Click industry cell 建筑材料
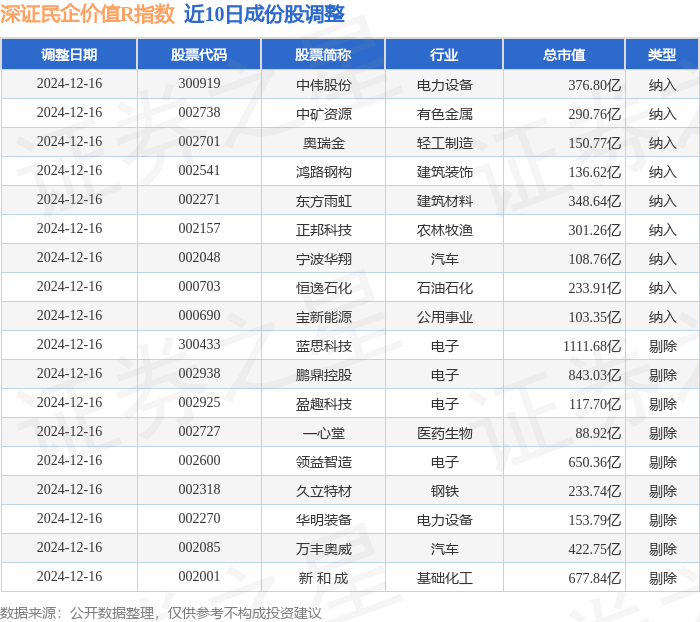The width and height of the screenshot is (700, 622). 445,201
